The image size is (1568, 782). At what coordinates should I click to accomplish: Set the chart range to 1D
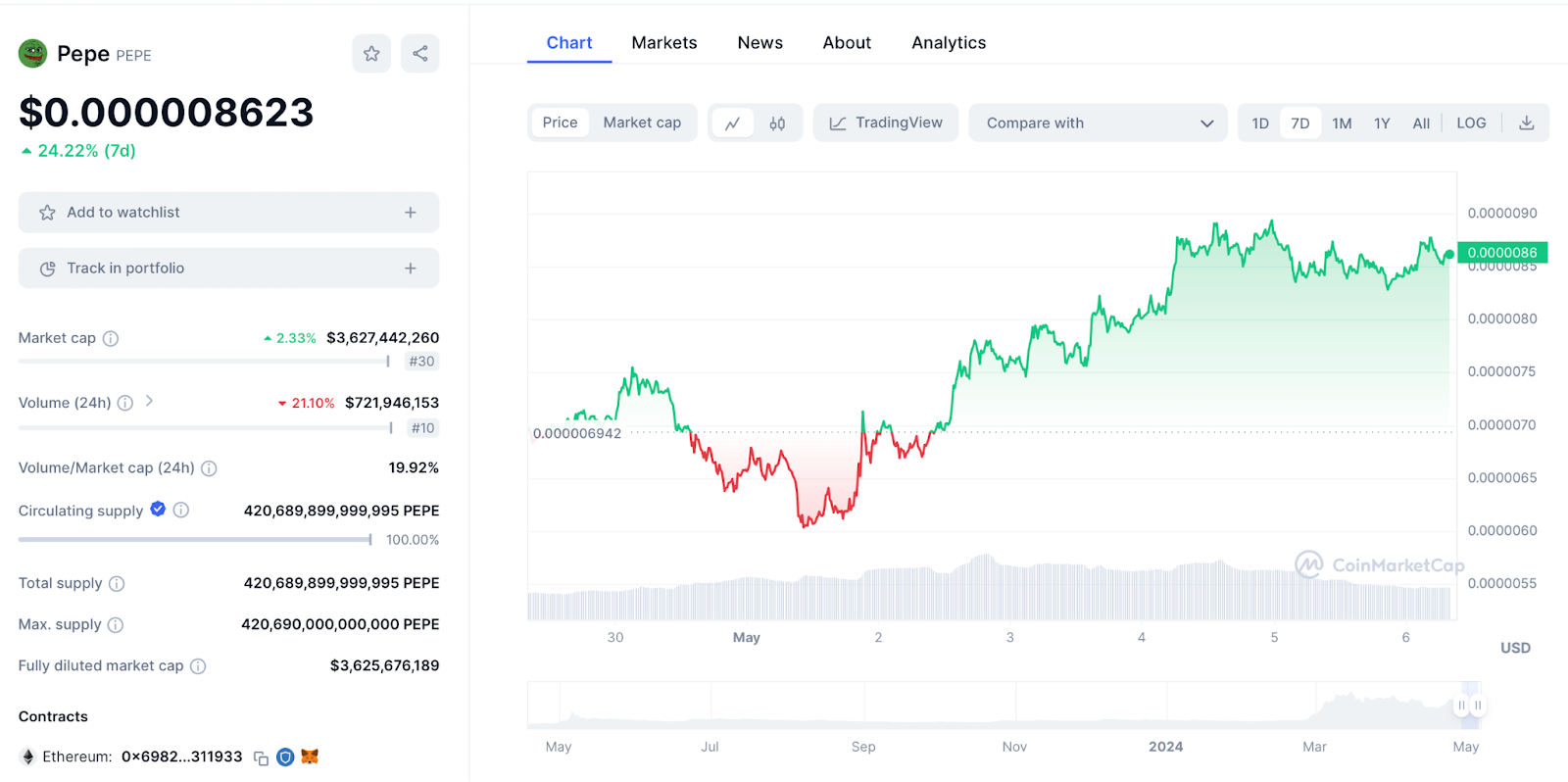(1260, 123)
